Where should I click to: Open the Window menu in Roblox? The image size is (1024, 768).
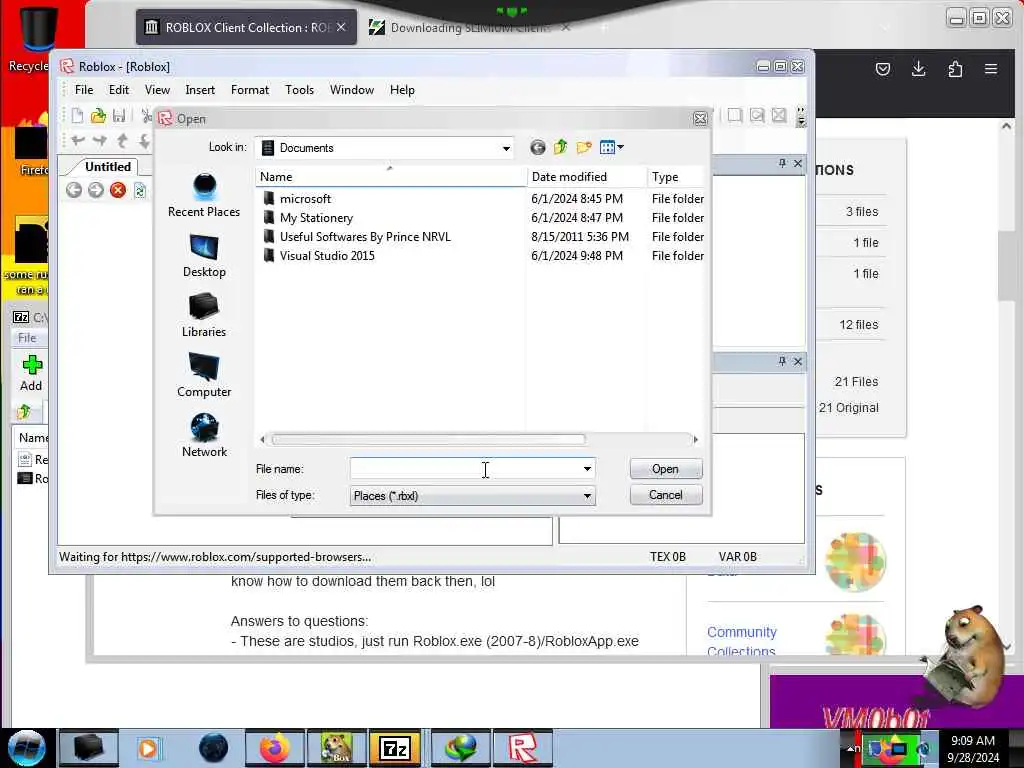pyautogui.click(x=351, y=90)
